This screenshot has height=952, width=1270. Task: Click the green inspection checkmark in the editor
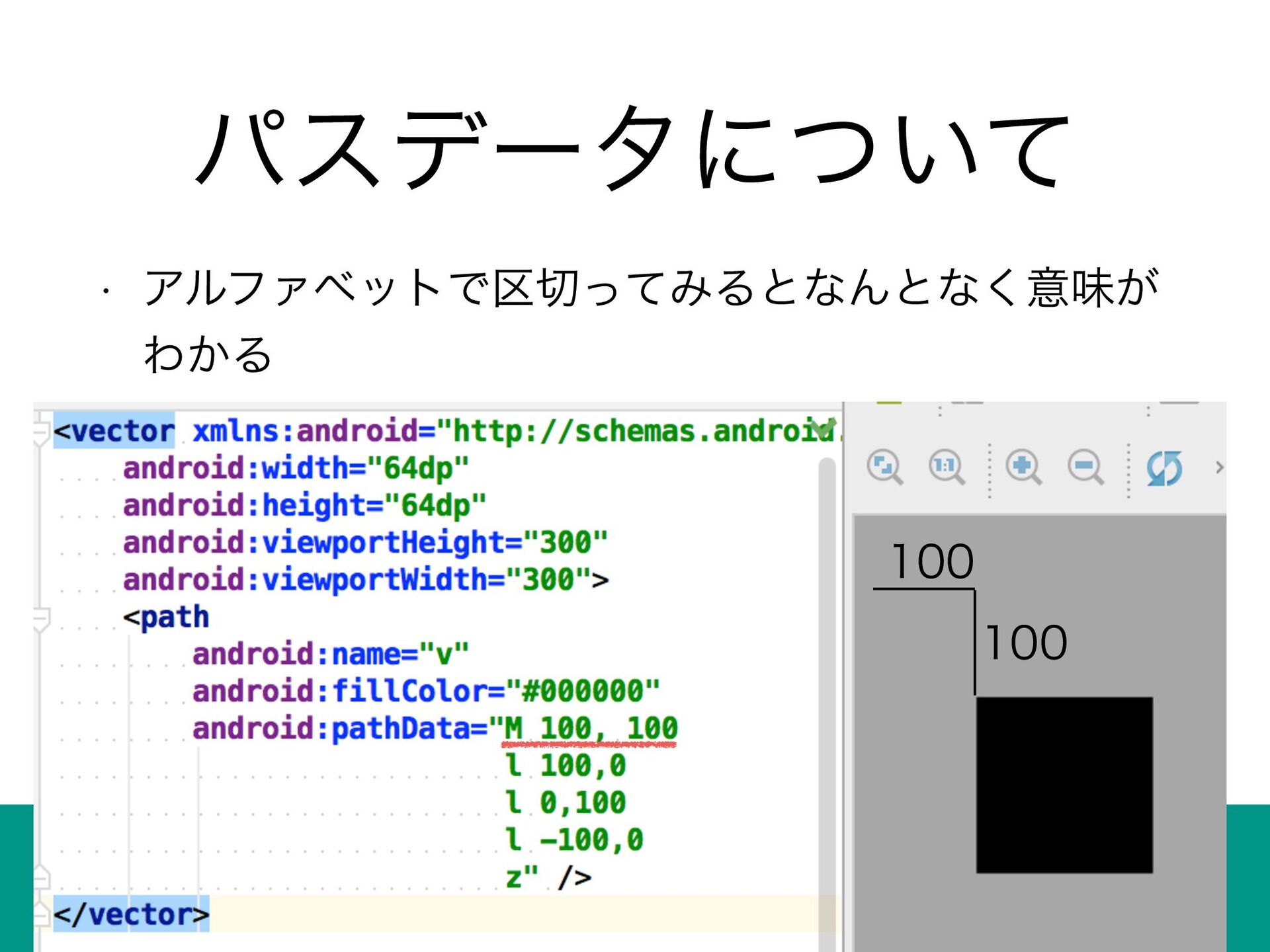[x=823, y=426]
